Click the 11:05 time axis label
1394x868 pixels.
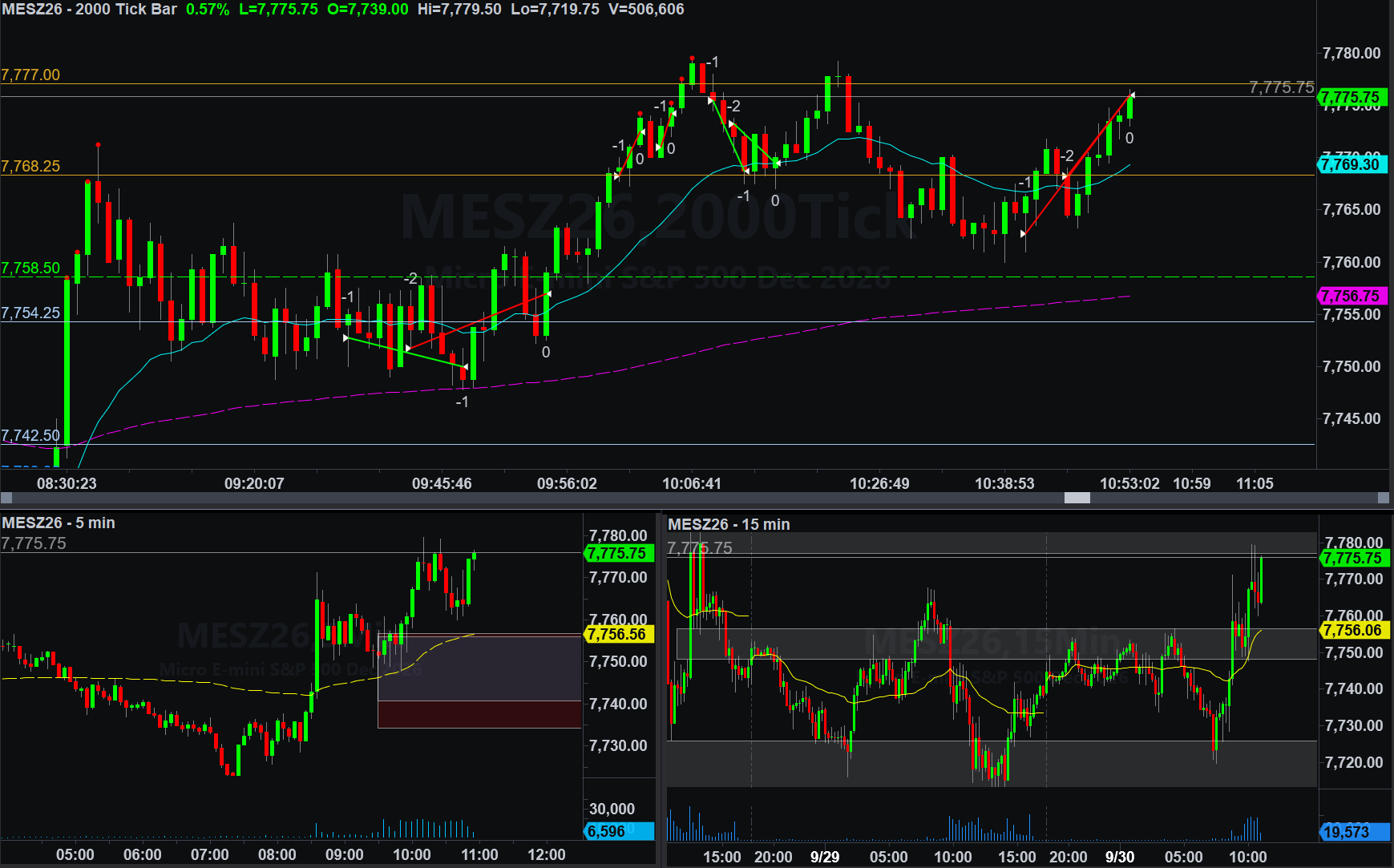coord(1255,483)
